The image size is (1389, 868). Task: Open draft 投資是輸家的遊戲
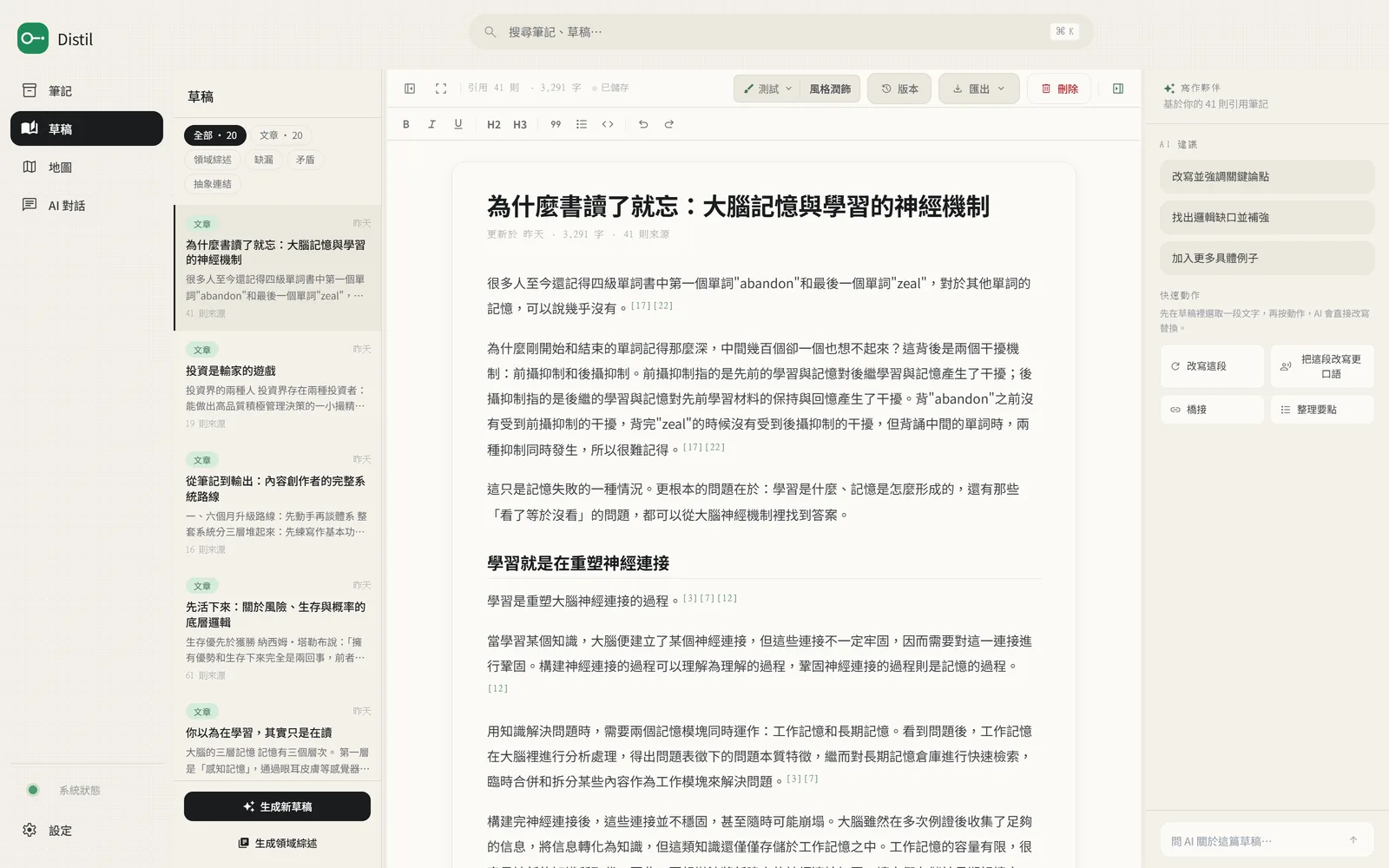pyautogui.click(x=278, y=385)
